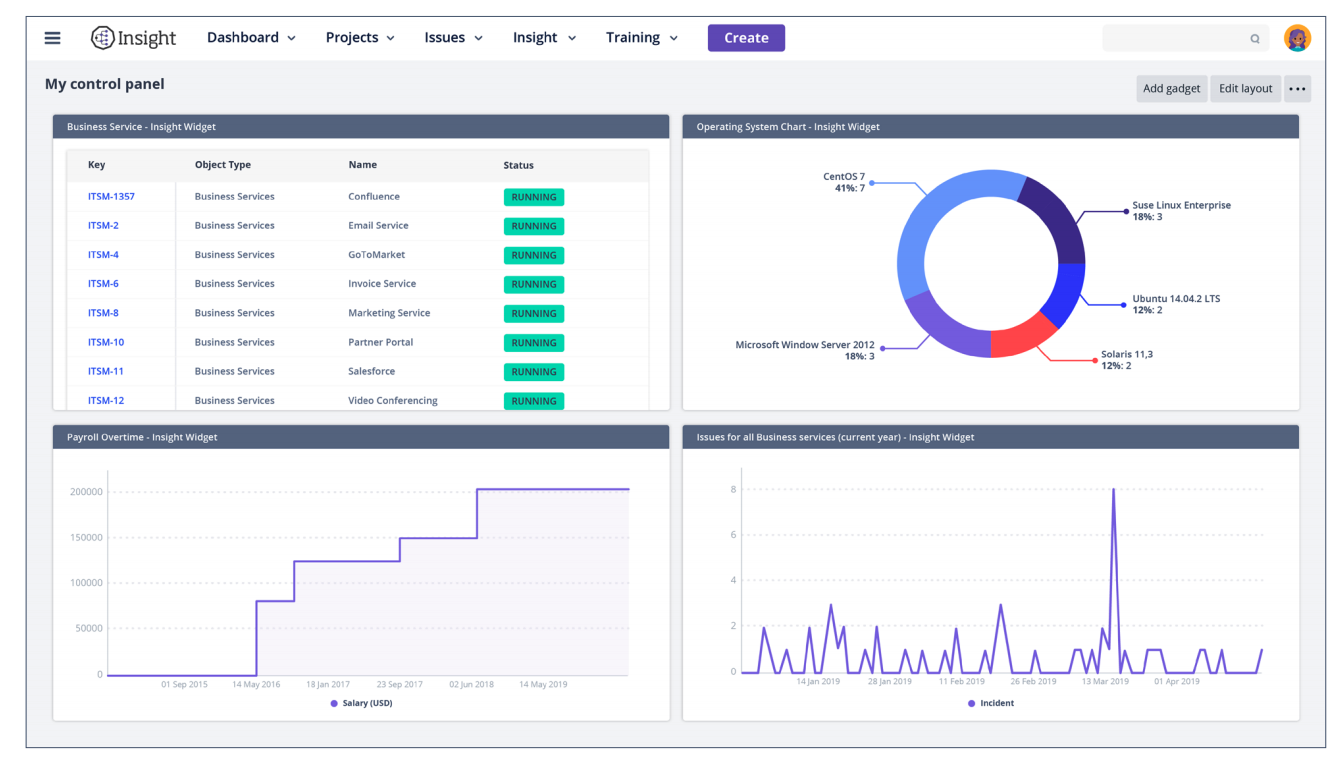The image size is (1339, 762).
Task: Click the Add gadget button
Action: coord(1171,88)
